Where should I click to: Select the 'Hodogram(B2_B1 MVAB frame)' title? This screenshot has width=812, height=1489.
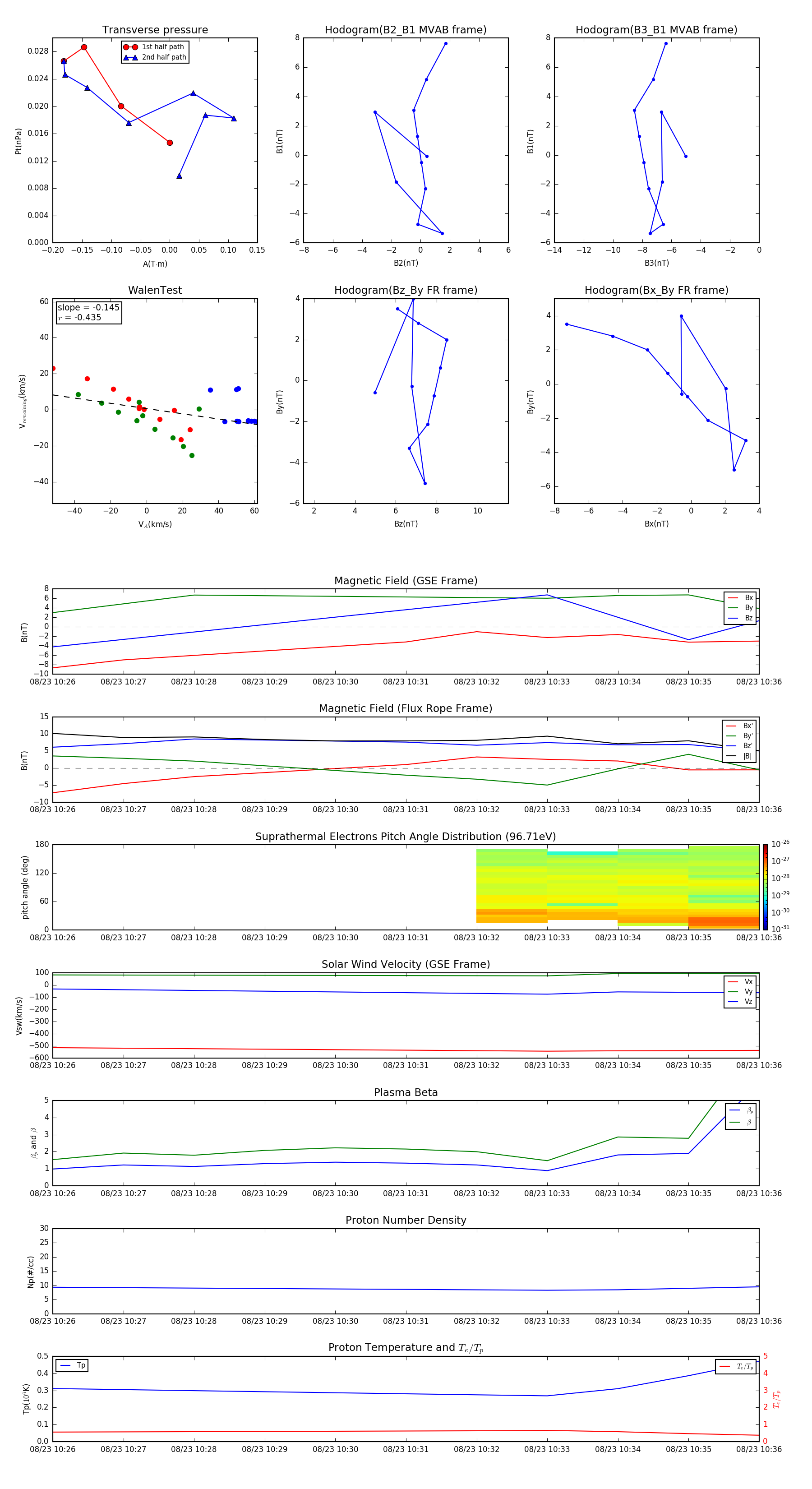click(x=406, y=30)
